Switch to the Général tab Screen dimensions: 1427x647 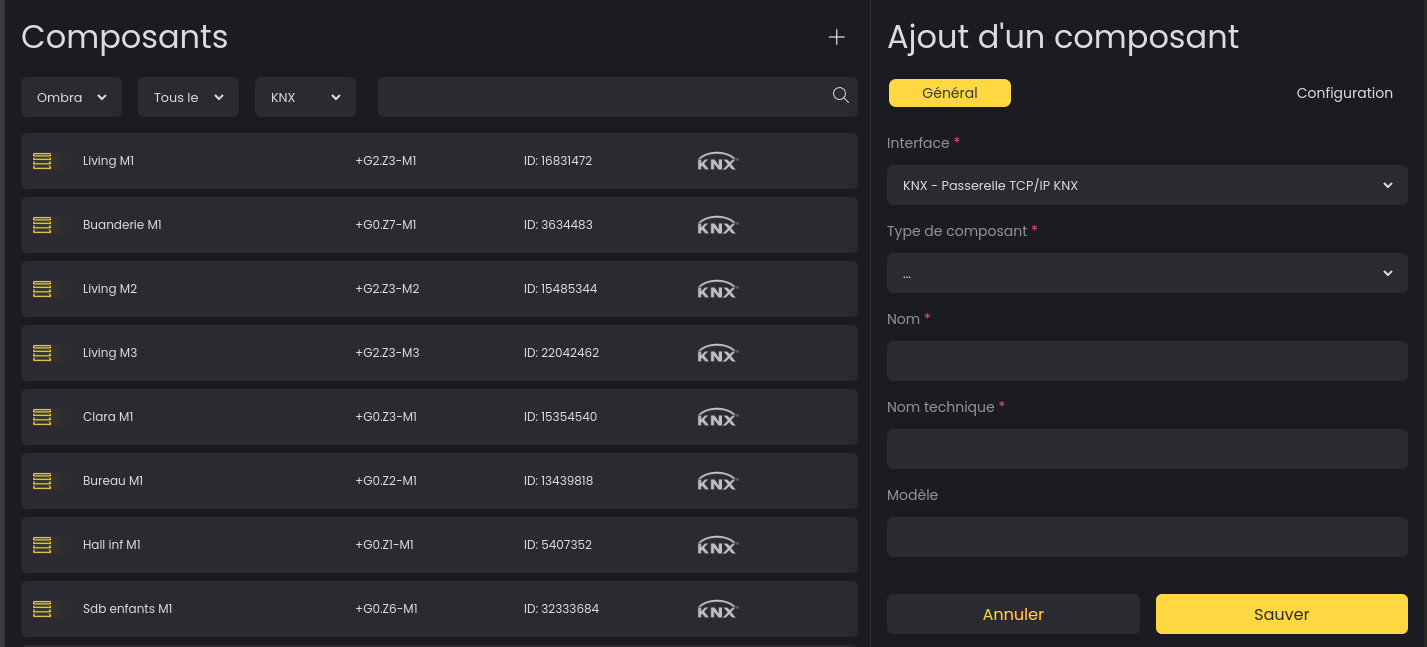pyautogui.click(x=949, y=93)
